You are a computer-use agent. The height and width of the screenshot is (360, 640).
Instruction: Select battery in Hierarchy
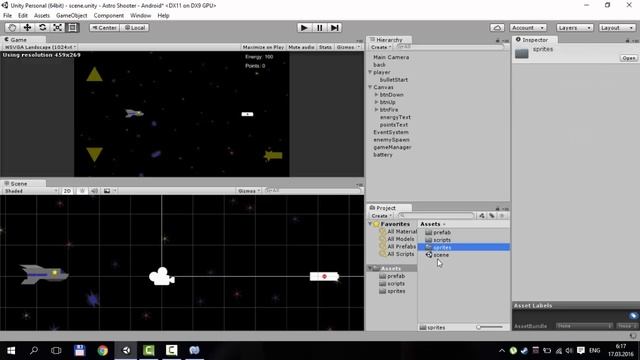(382, 155)
